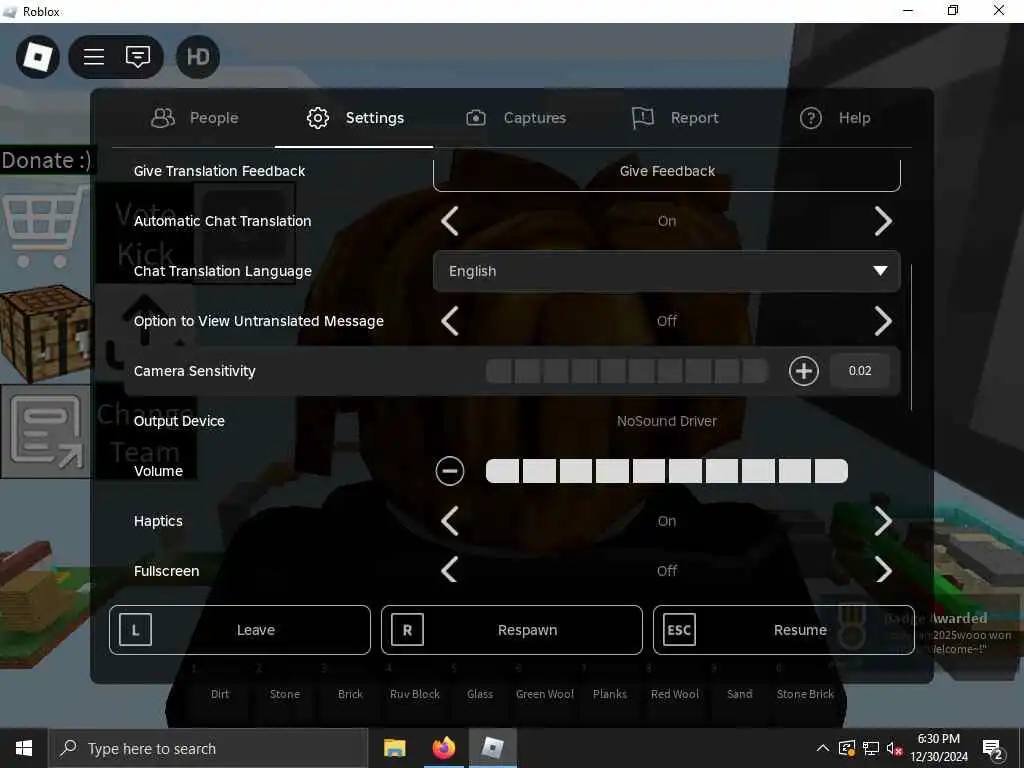Click the HD admin icon
The width and height of the screenshot is (1024, 768).
(x=198, y=57)
